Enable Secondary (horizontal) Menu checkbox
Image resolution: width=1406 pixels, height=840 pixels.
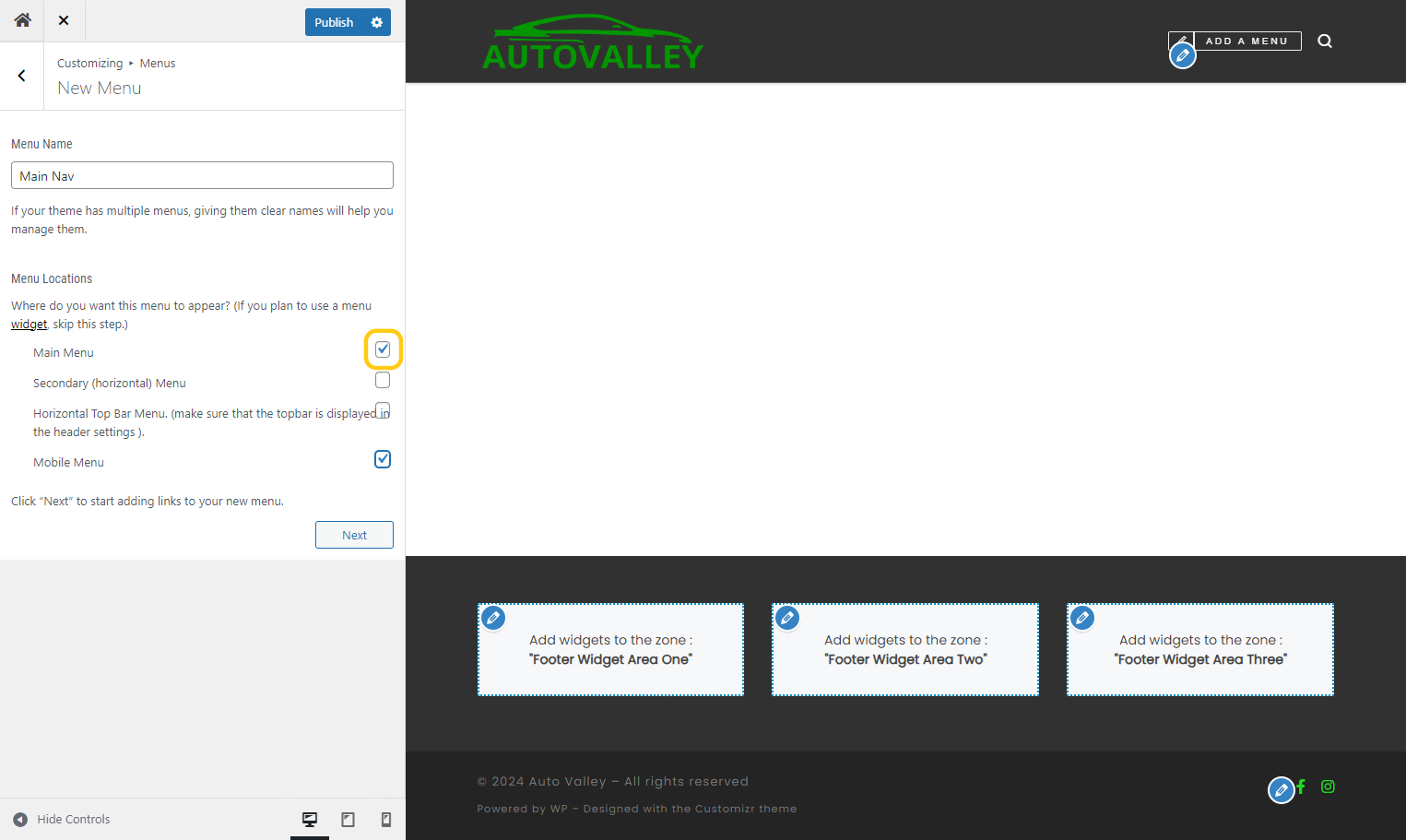[x=383, y=380]
